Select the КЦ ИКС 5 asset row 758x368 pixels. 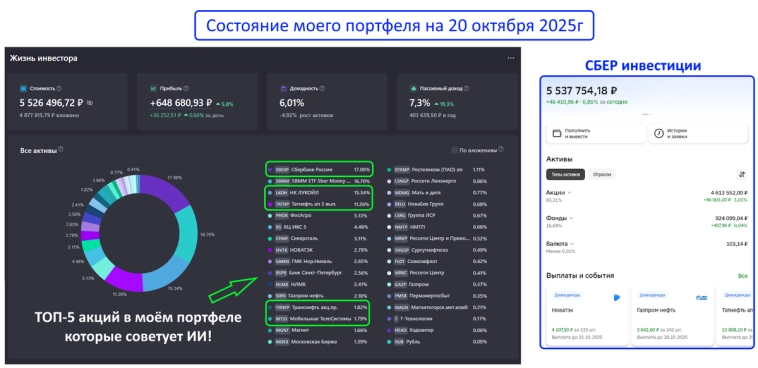click(318, 227)
